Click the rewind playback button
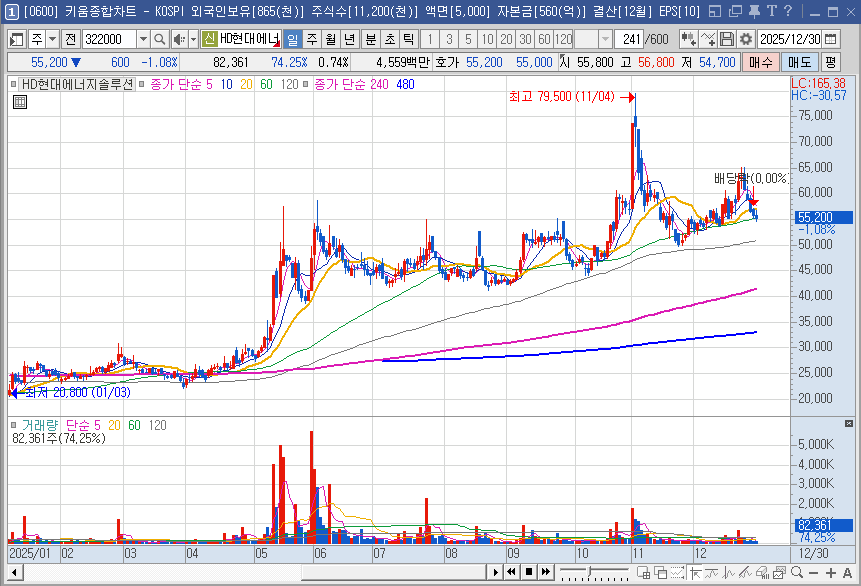The width and height of the screenshot is (861, 586). [512, 572]
